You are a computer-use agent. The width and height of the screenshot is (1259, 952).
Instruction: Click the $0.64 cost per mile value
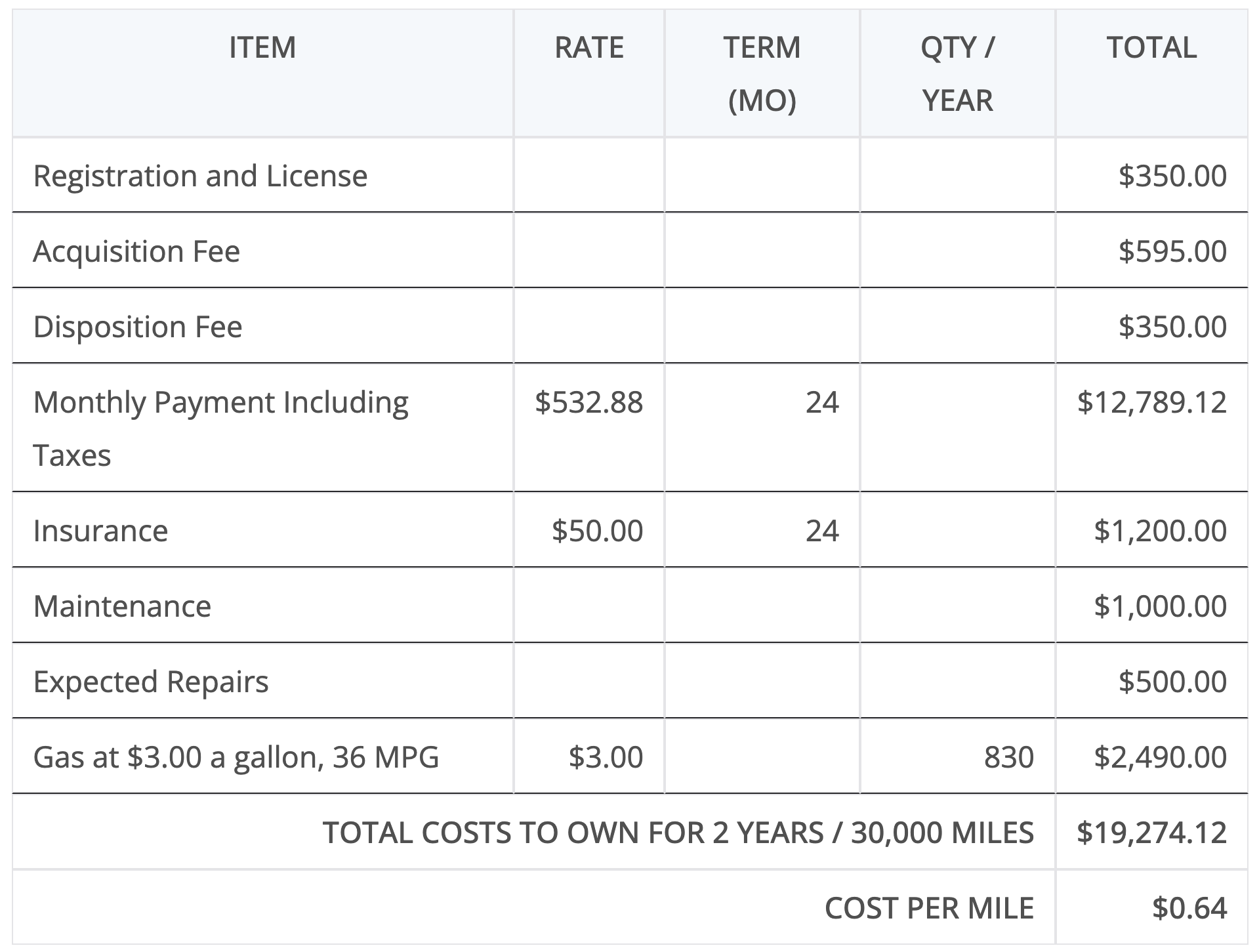[1189, 908]
